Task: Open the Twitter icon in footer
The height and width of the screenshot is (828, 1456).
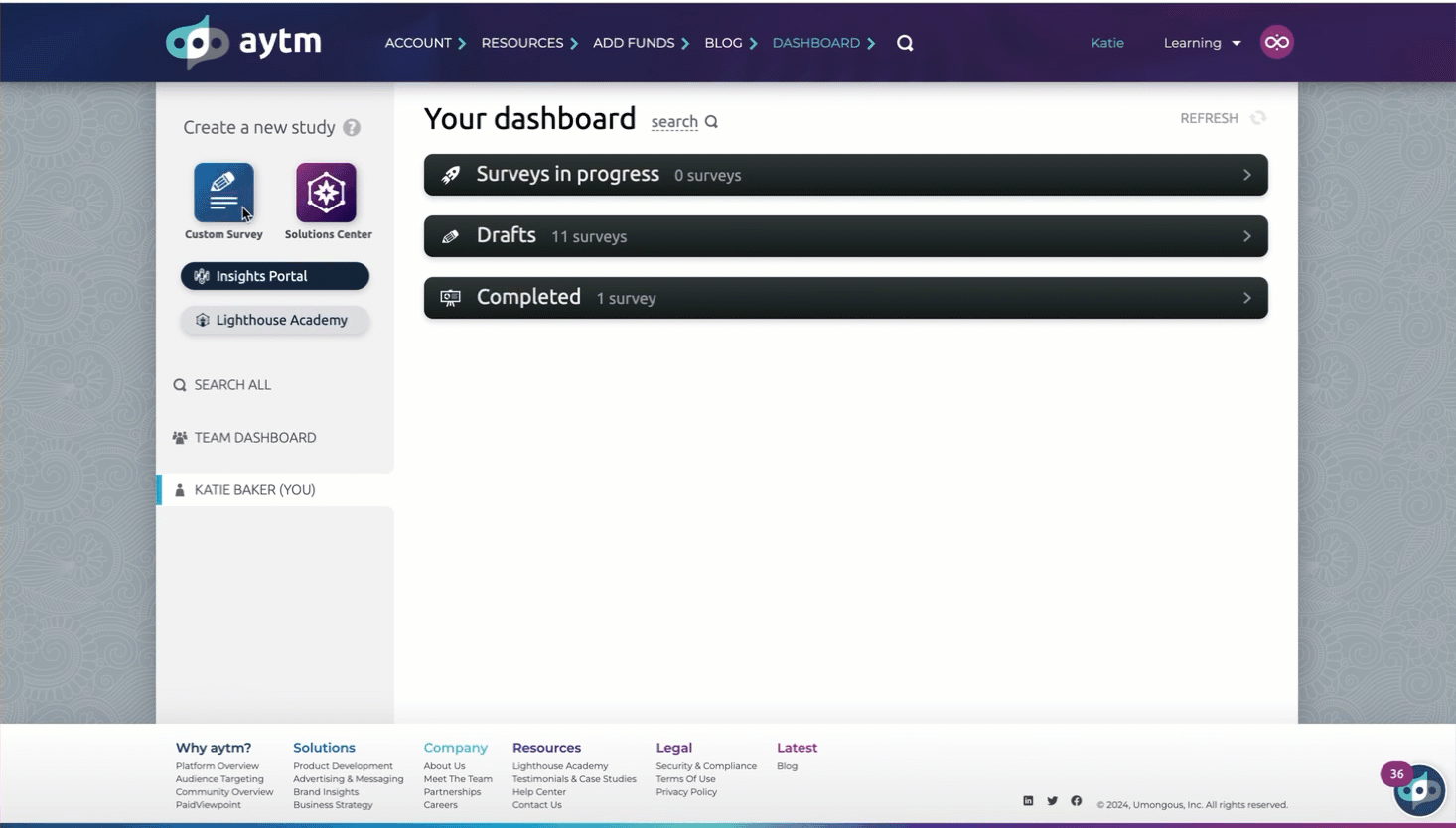Action: pyautogui.click(x=1052, y=801)
